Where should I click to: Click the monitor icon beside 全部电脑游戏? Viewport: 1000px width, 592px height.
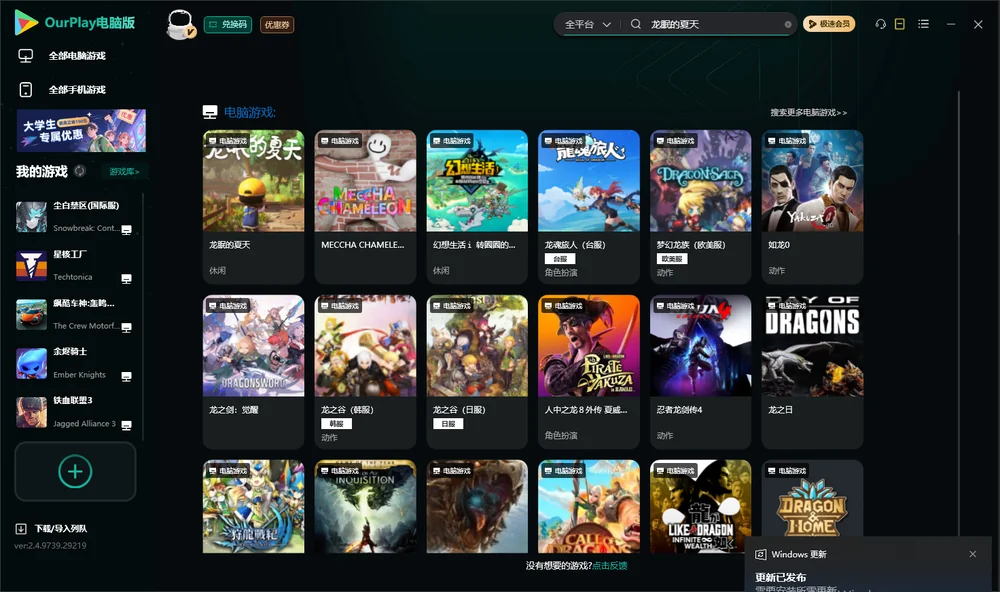[x=26, y=56]
